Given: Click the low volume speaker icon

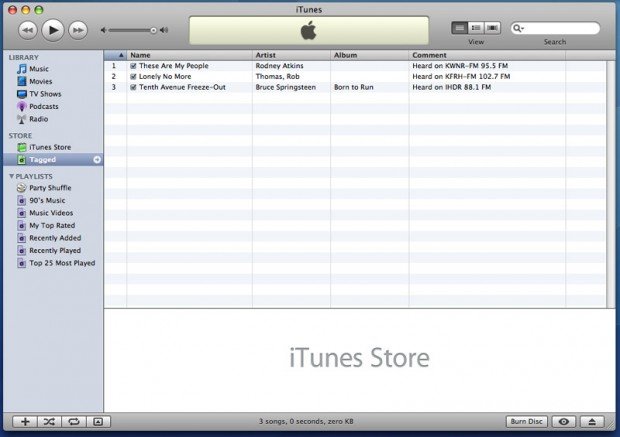Looking at the screenshot, I should [x=104, y=30].
